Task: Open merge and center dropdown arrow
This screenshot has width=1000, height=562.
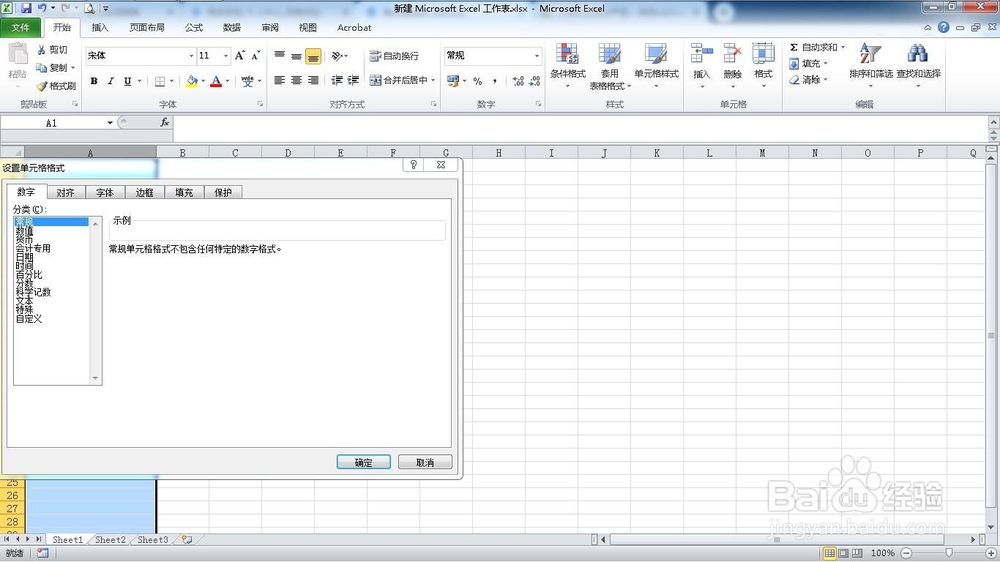Action: click(x=433, y=80)
